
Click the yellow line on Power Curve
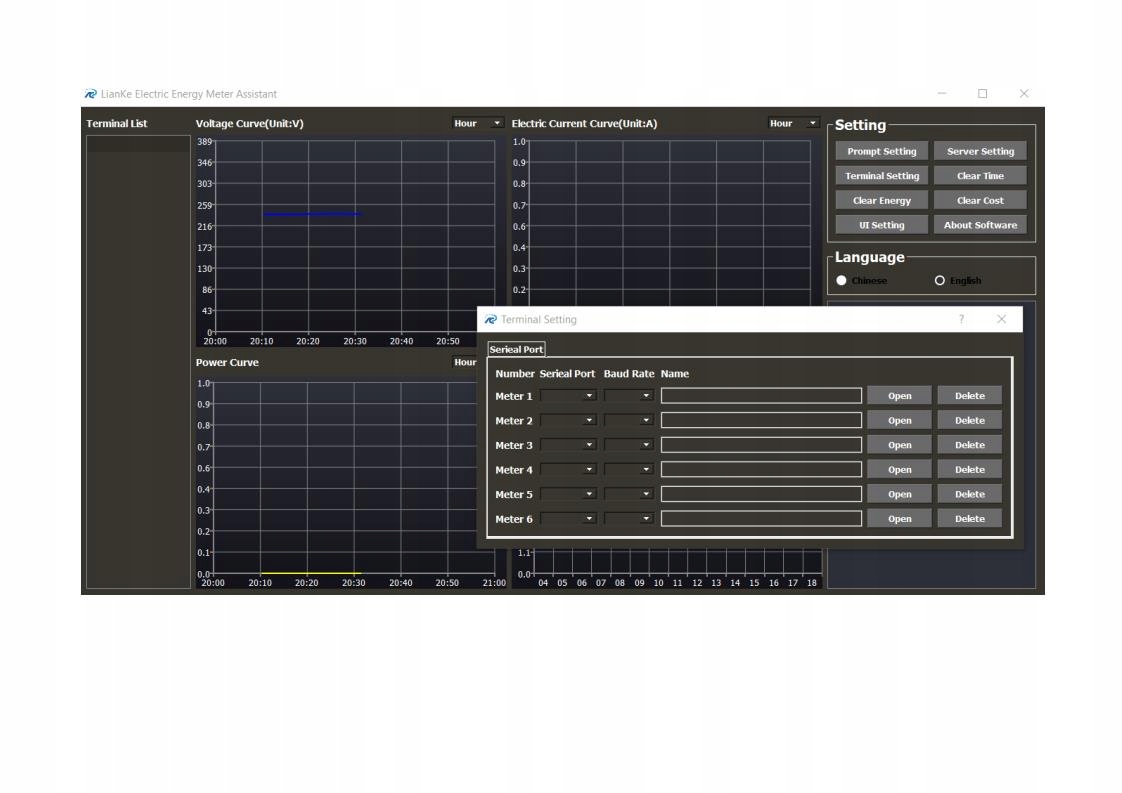point(311,573)
